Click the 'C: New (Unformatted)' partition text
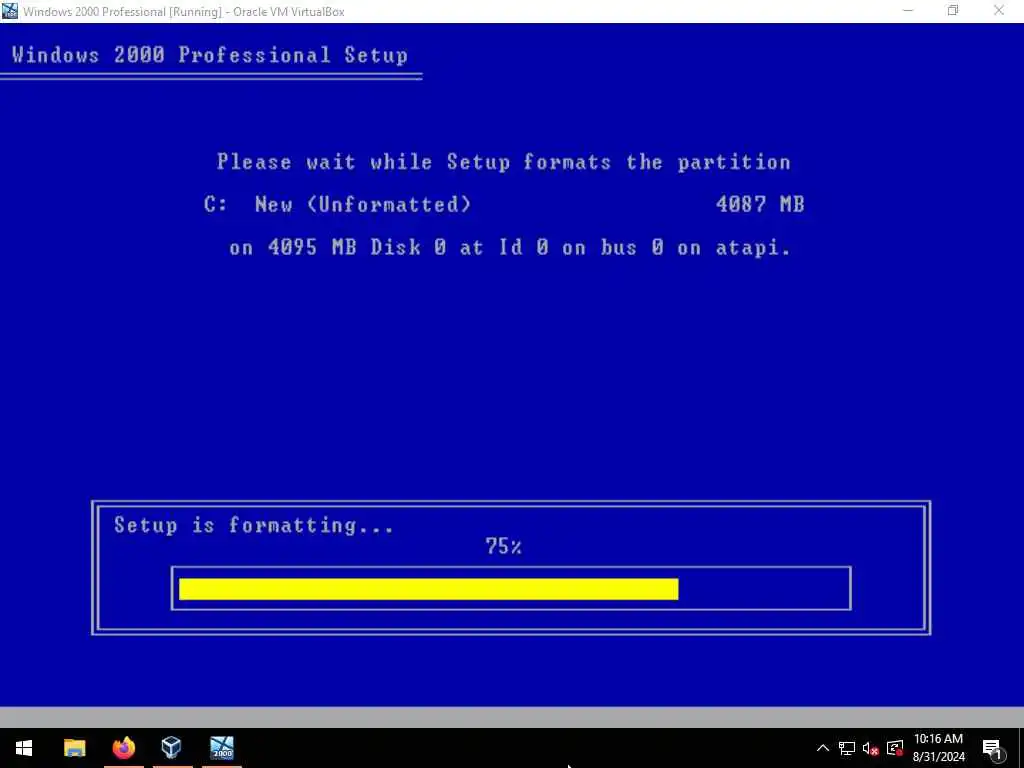Screen dimensions: 1024x768 pos(337,204)
